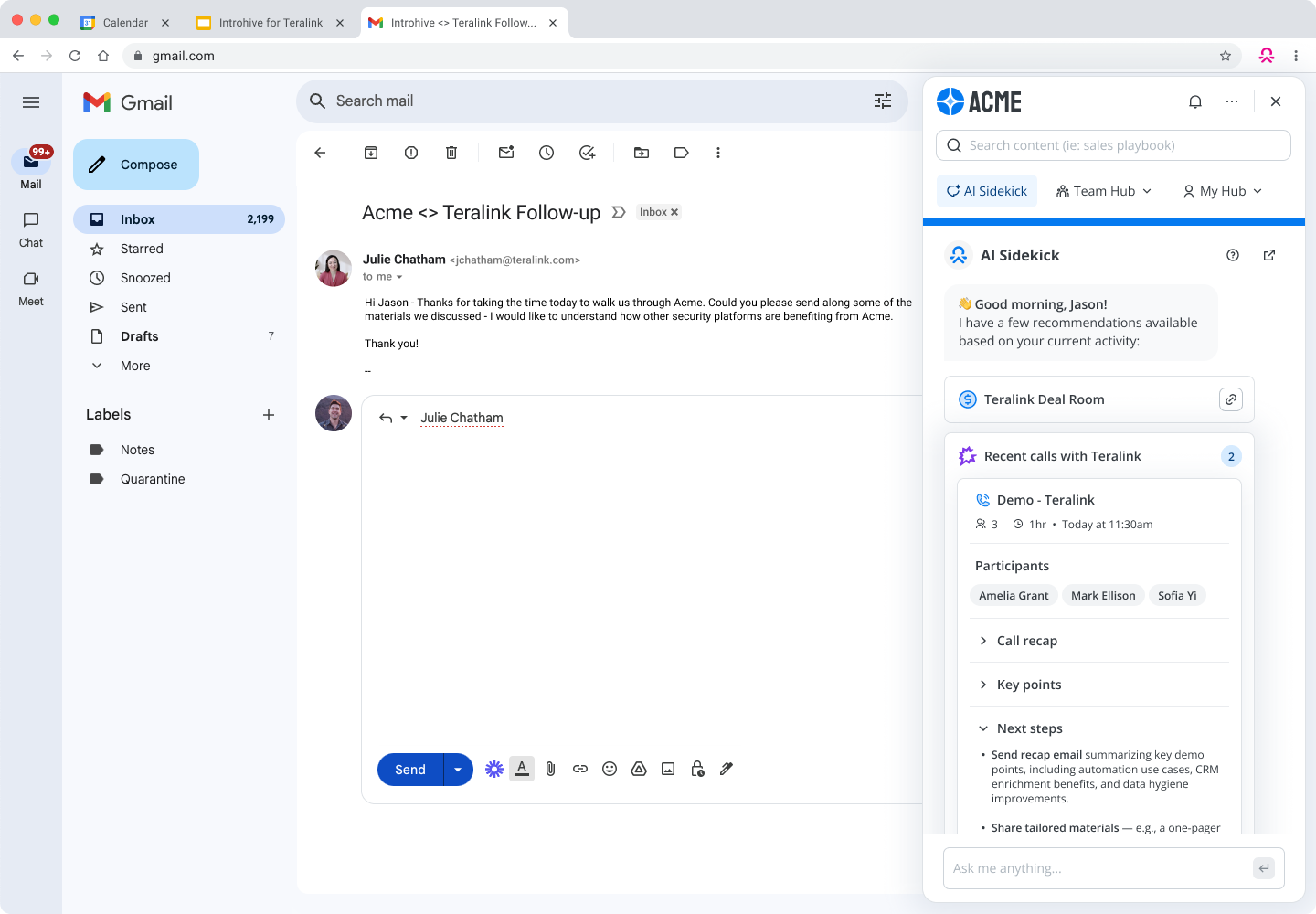Insert a link in the reply

[580, 770]
